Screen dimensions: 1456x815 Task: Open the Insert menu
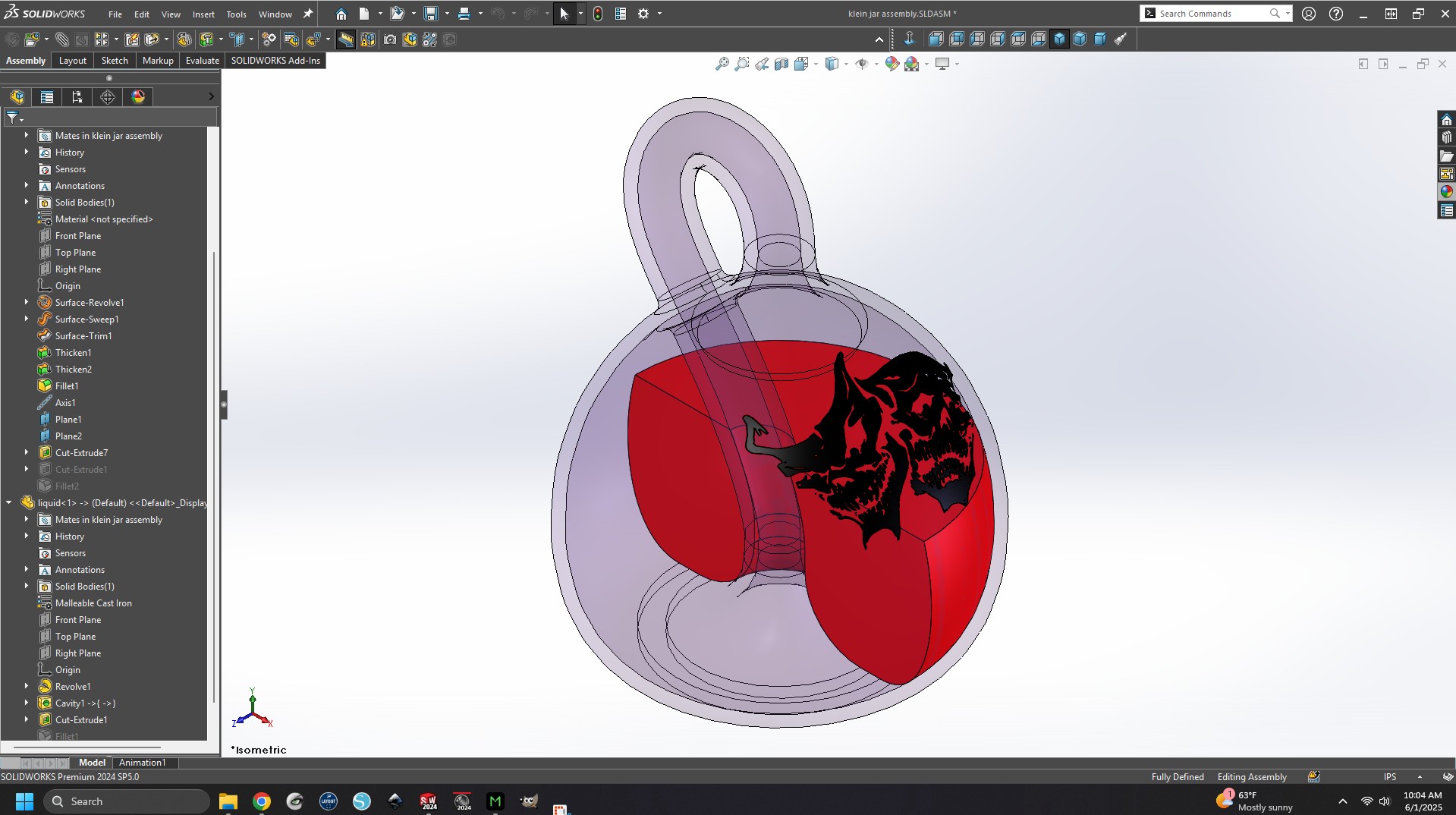click(203, 14)
